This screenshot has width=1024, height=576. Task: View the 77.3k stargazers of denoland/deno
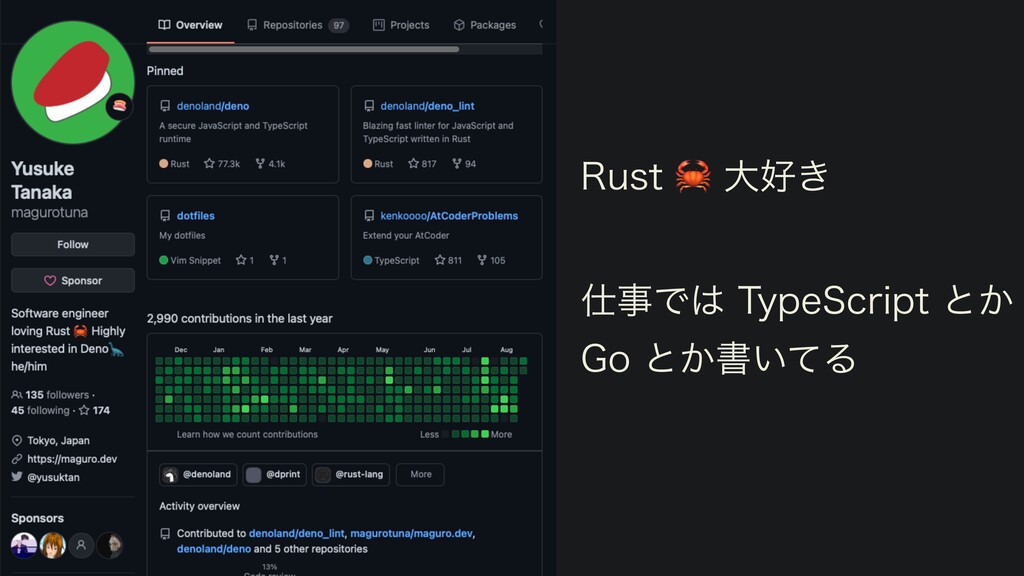point(222,164)
